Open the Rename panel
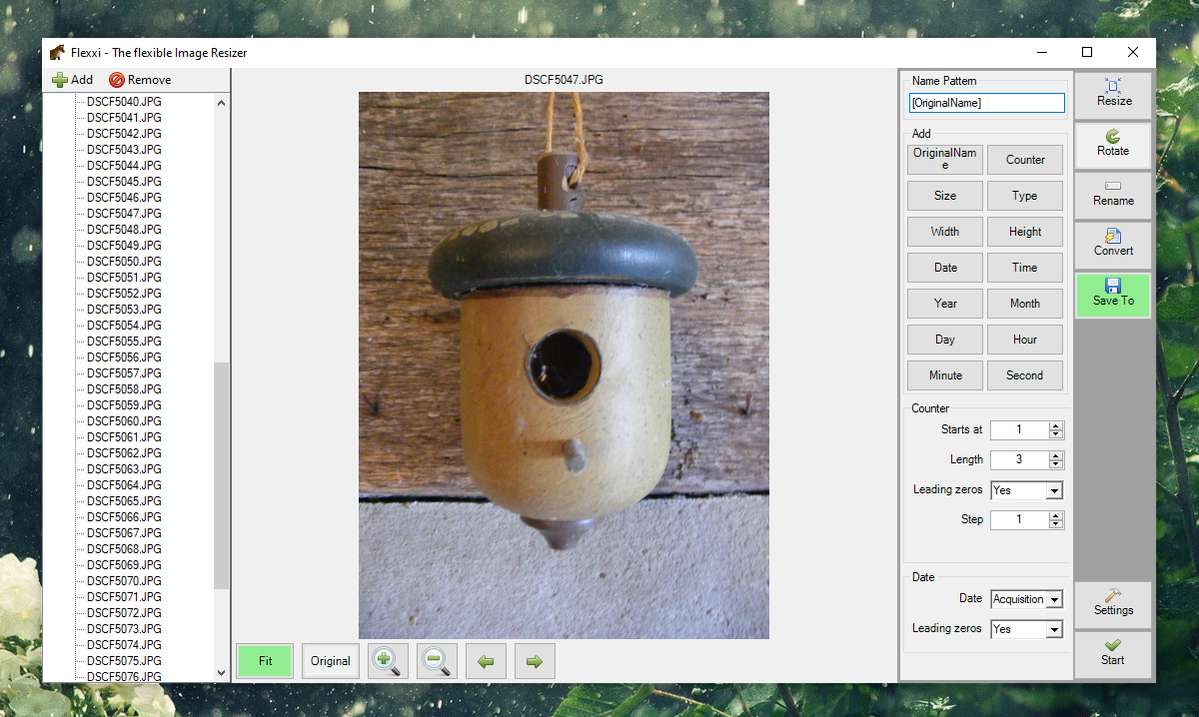Image resolution: width=1199 pixels, height=717 pixels. click(x=1113, y=195)
